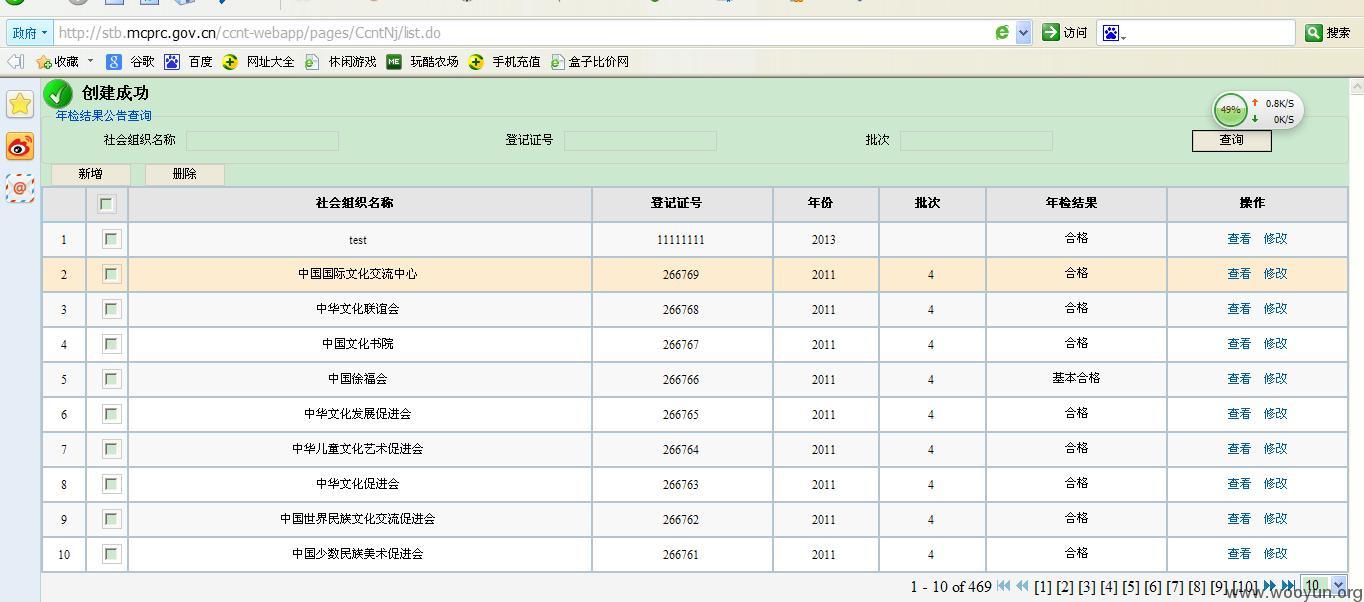Click the 社会组织名称 input field

[262, 141]
